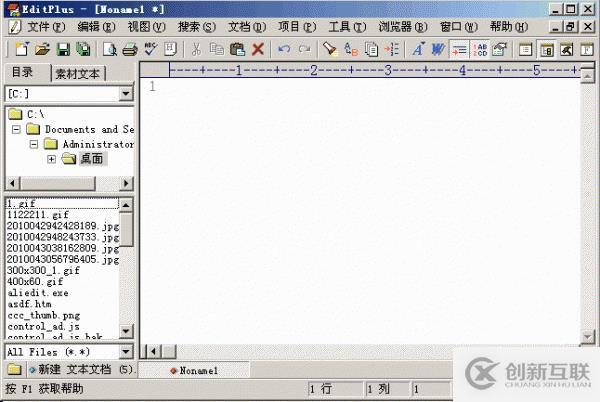Open the All Files (*.*) filter dropdown
600x402 pixels.
tap(126, 352)
